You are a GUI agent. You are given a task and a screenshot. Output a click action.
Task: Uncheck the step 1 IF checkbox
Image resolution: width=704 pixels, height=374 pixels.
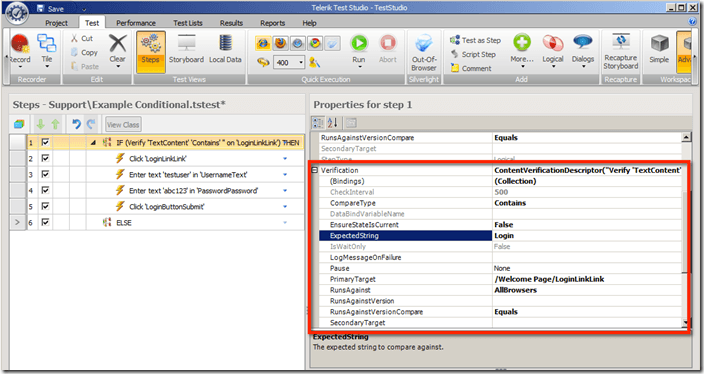(x=45, y=142)
